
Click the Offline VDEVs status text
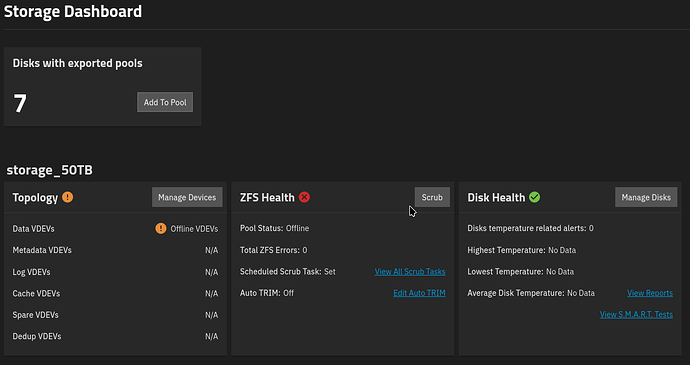194,229
